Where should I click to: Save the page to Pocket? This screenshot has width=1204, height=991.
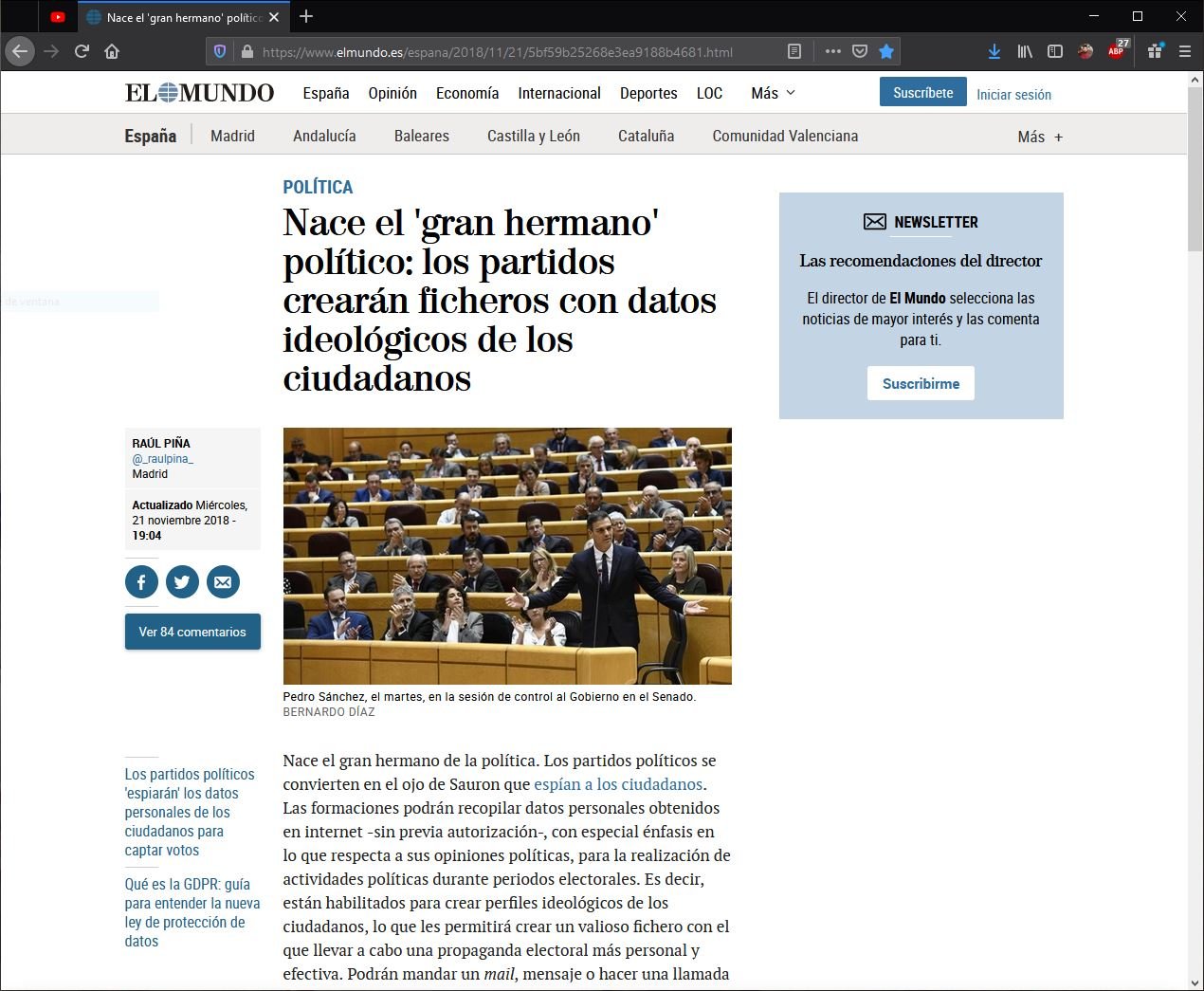click(x=860, y=51)
